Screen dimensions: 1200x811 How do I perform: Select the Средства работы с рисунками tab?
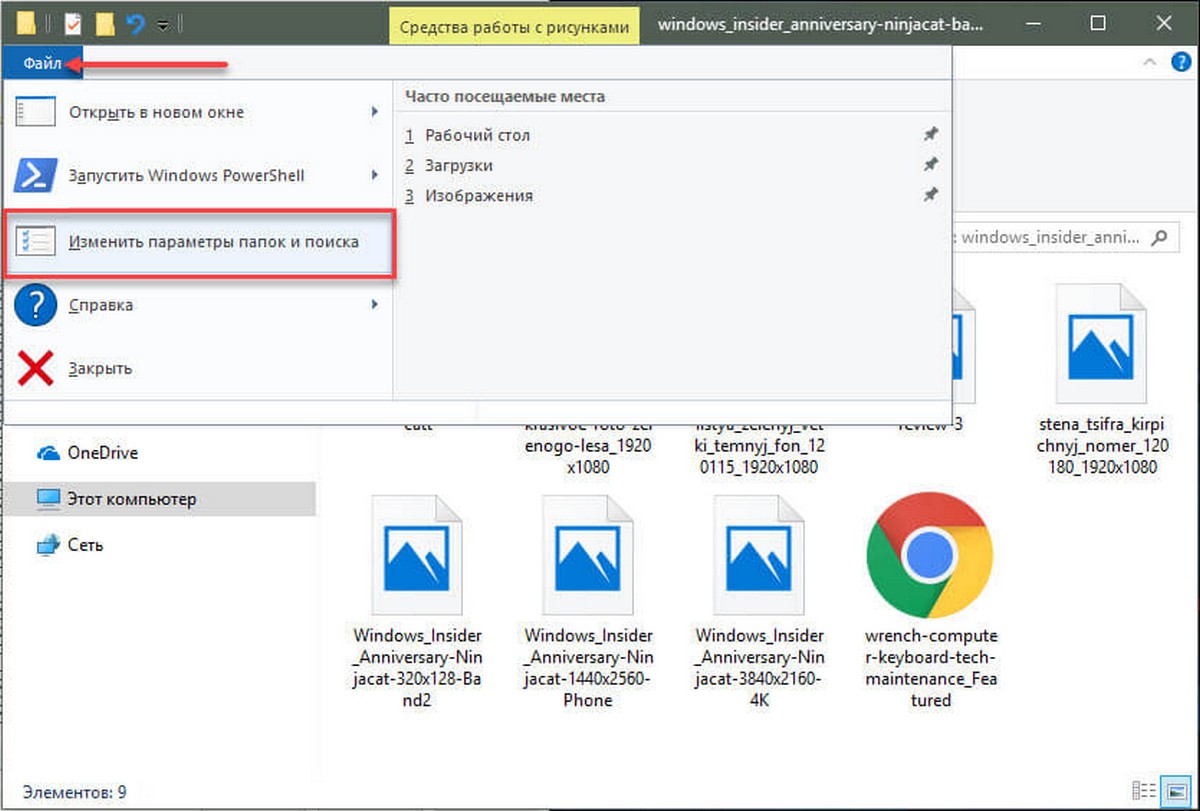point(514,26)
